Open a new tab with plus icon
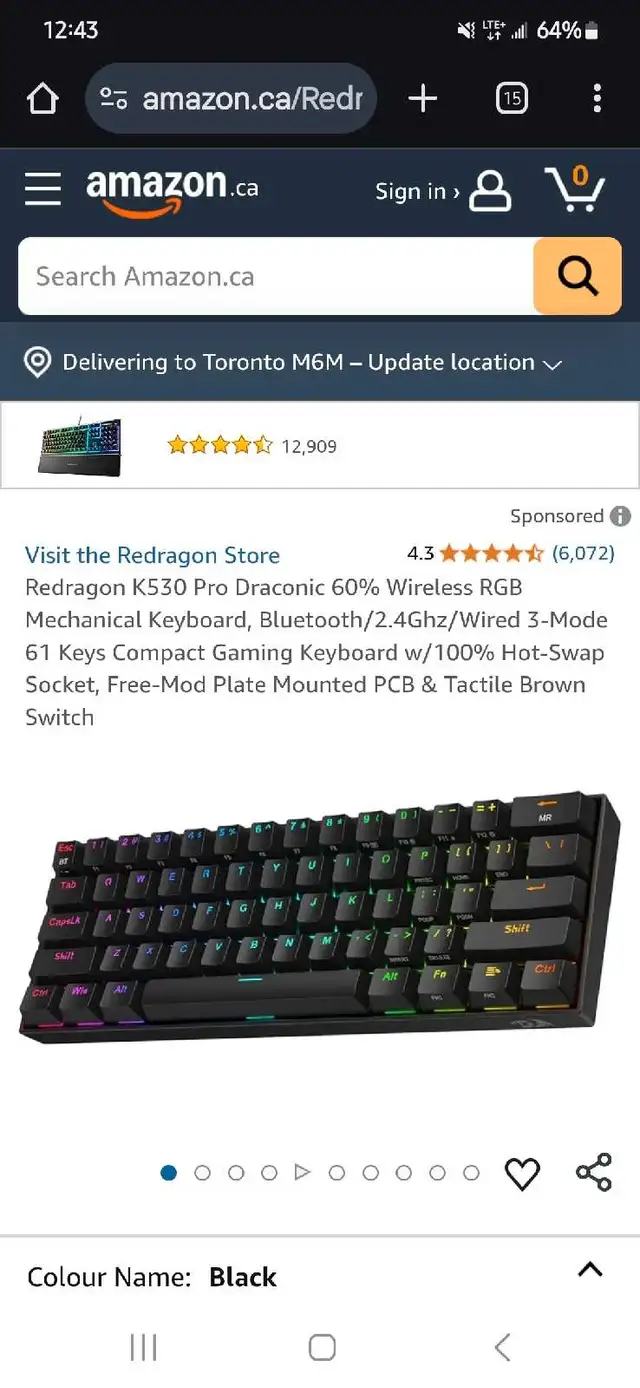640x1388 pixels. (x=423, y=97)
